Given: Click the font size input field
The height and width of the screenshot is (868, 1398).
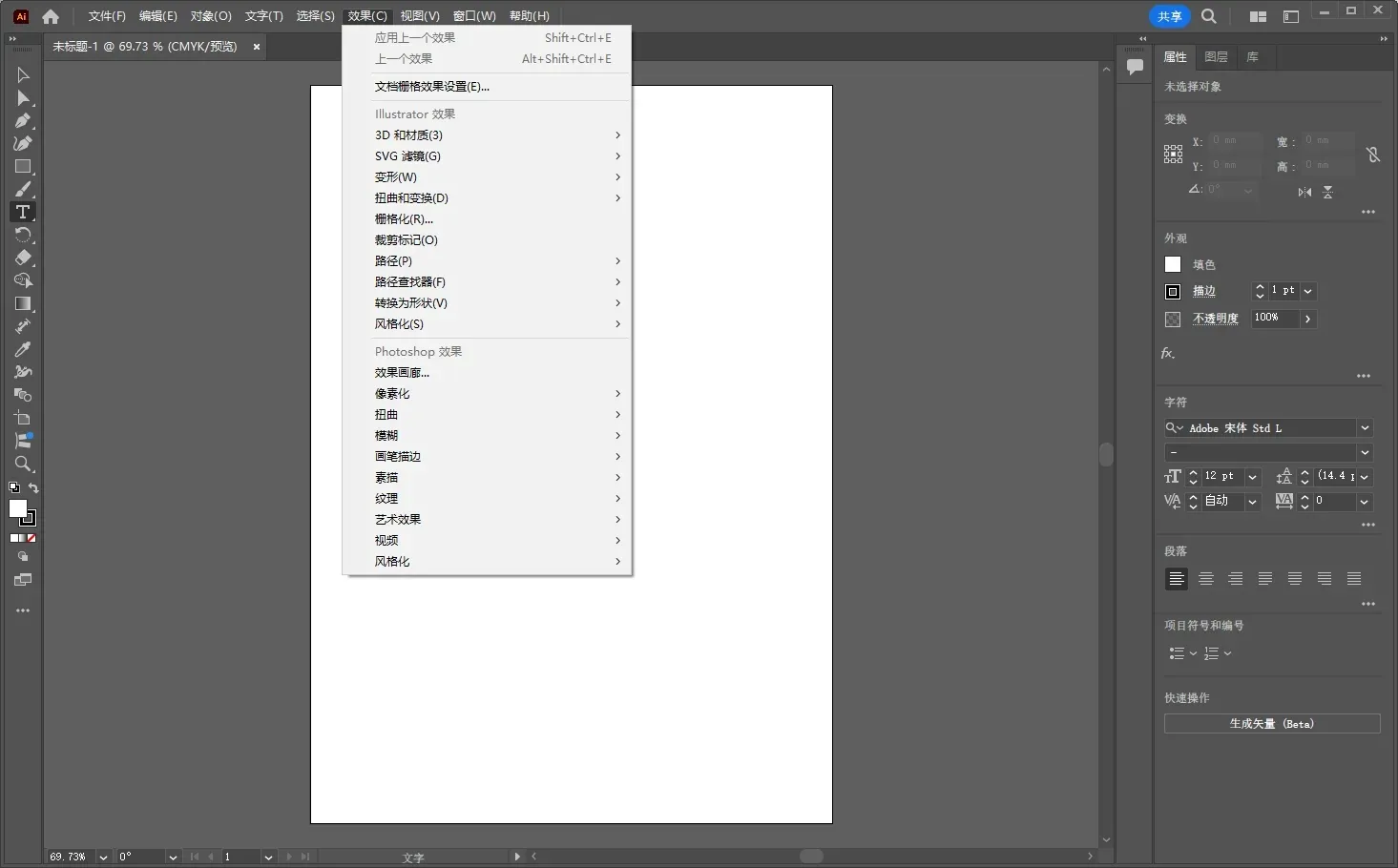Looking at the screenshot, I should coord(1221,476).
